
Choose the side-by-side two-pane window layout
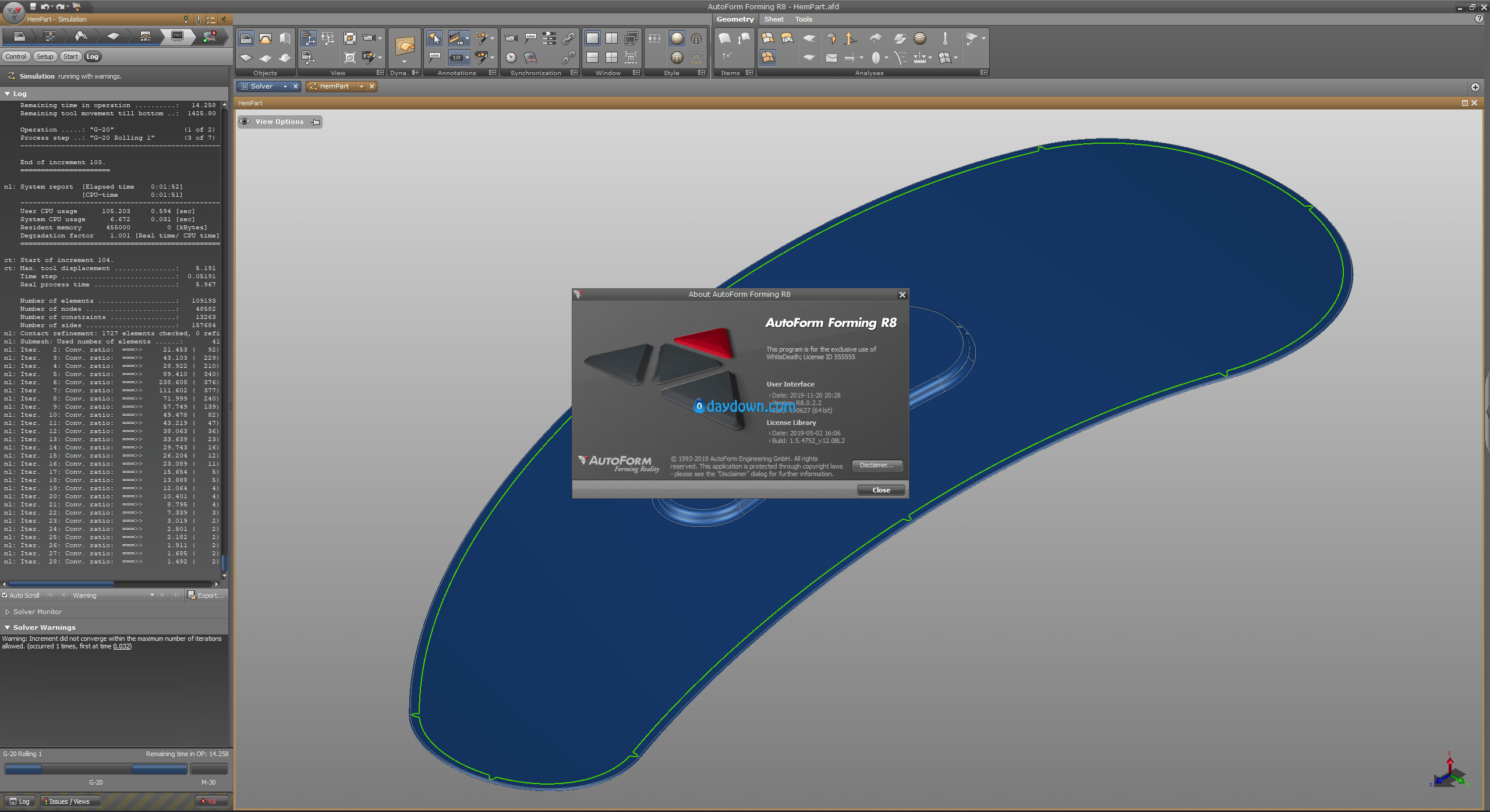tap(611, 38)
